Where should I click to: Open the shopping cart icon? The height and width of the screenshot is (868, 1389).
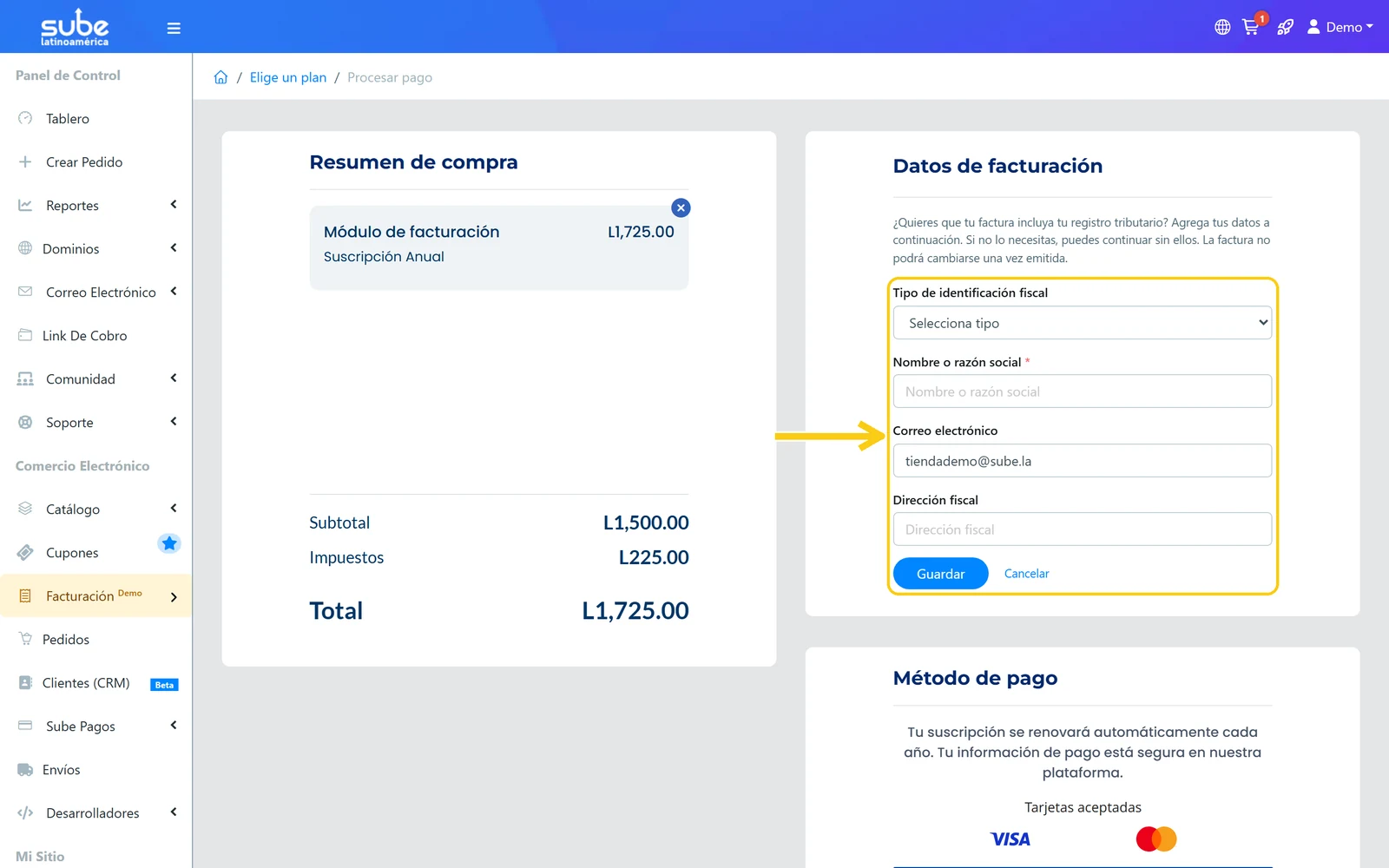coord(1251,27)
